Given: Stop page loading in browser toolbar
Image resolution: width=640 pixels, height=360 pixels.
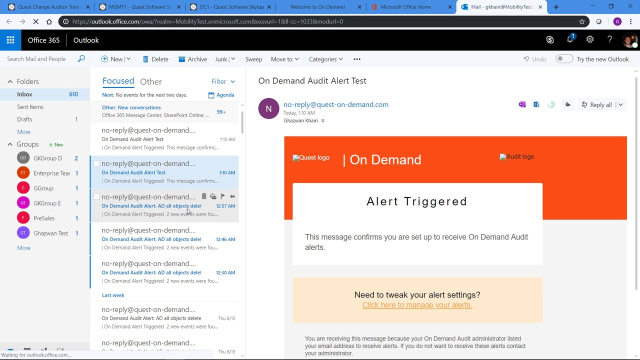Looking at the screenshot, I should click(x=36, y=22).
